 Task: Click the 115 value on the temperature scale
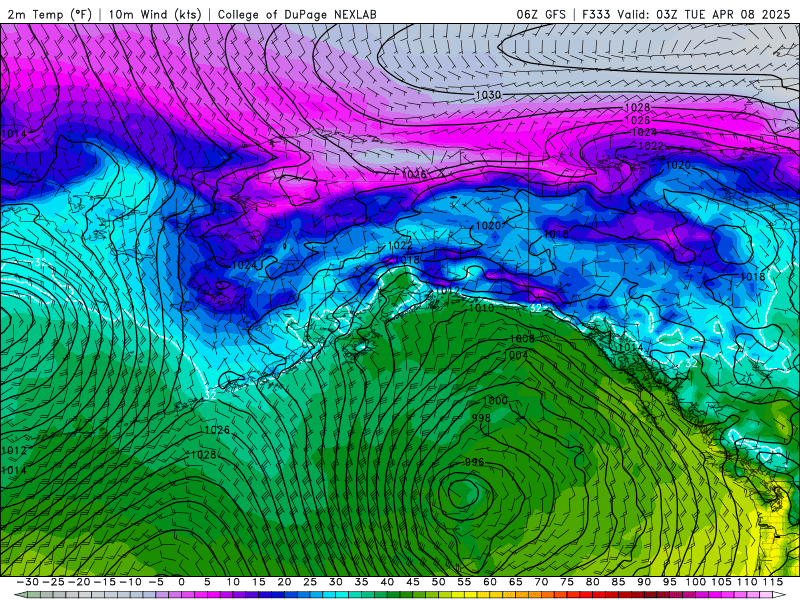773,582
